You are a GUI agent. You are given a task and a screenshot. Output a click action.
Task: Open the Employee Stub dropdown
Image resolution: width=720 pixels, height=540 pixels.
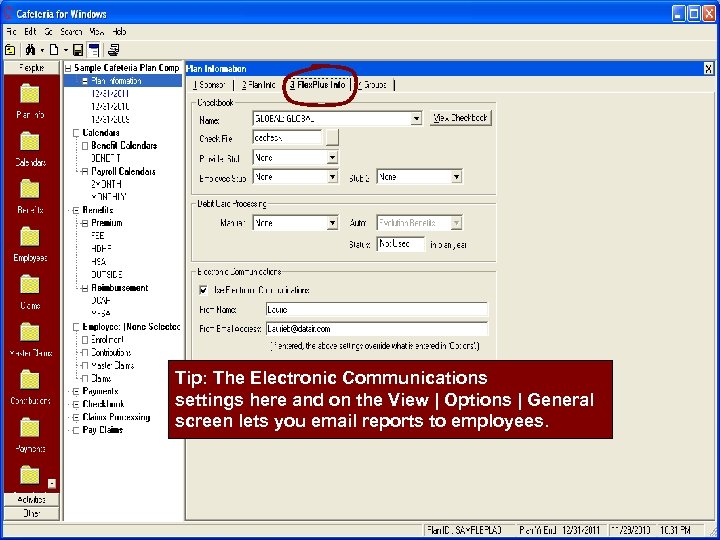(332, 177)
